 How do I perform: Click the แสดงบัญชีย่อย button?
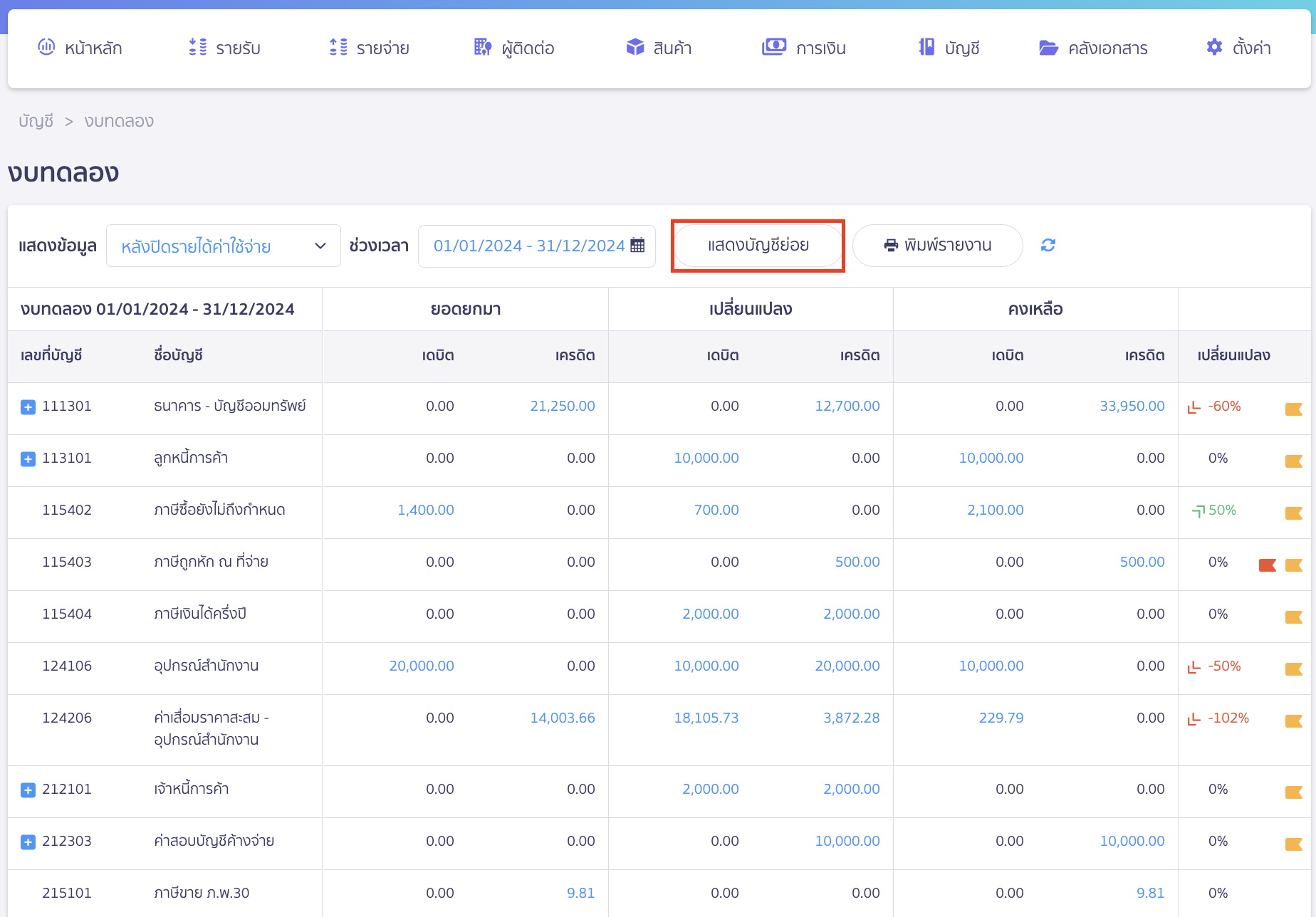coord(758,246)
